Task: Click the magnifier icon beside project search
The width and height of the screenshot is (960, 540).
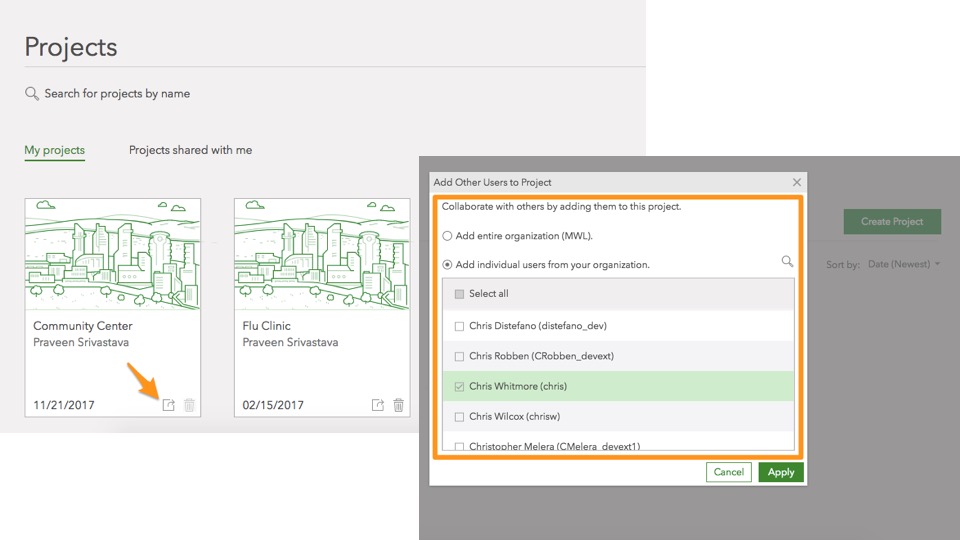Action: pyautogui.click(x=31, y=94)
